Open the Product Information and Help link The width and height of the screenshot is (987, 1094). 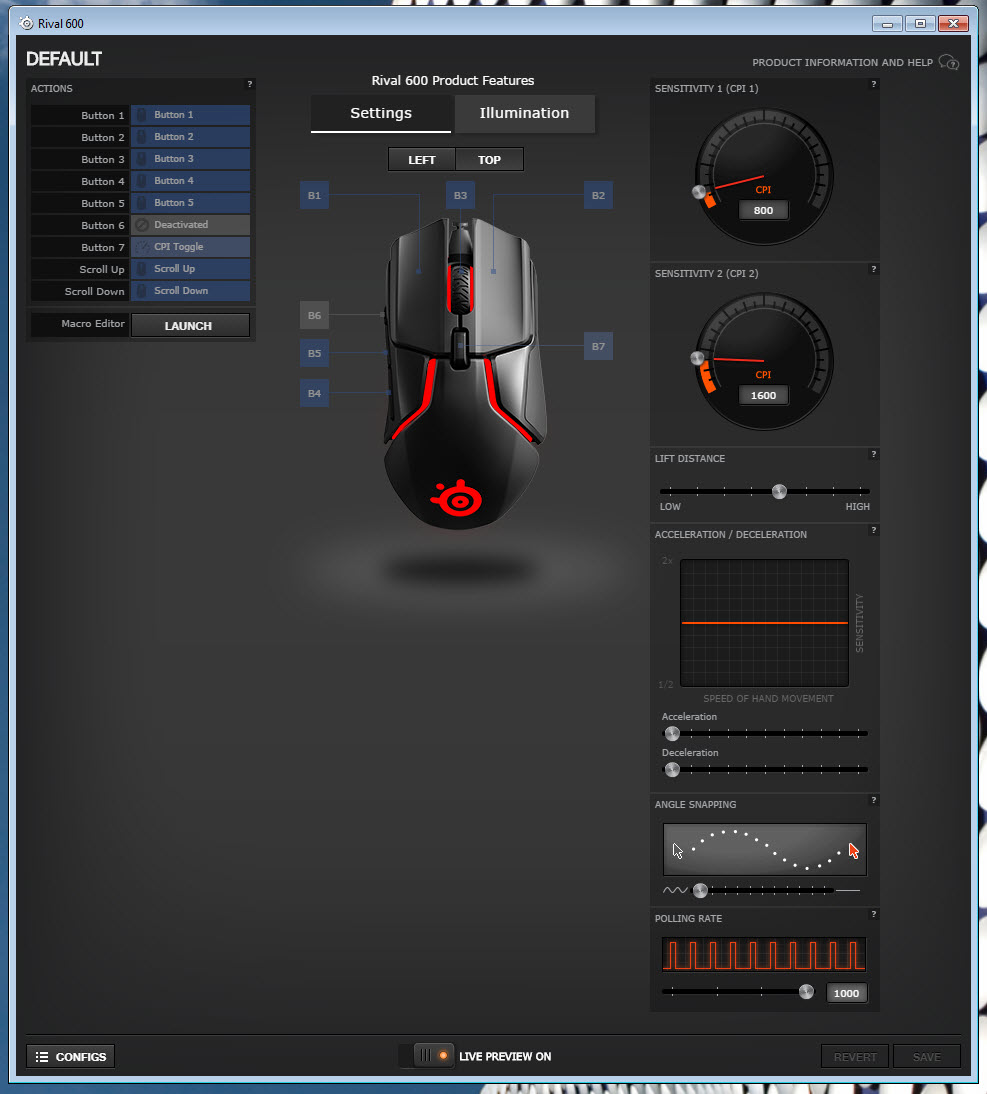tap(842, 63)
